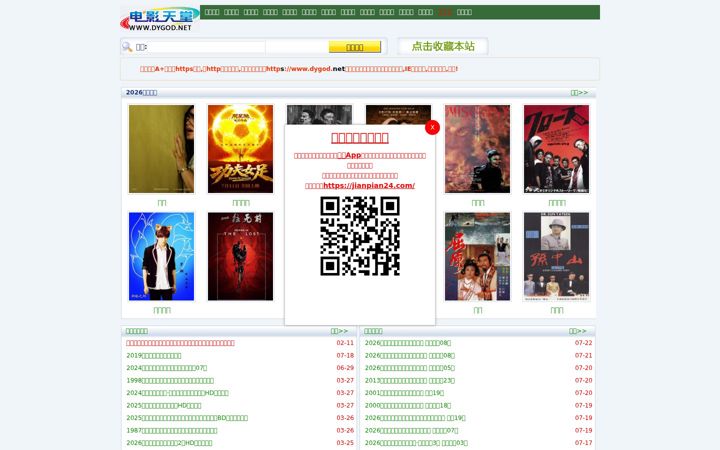The width and height of the screenshot is (720, 450).
Task: Click the green title above the right series list
Action: tap(373, 331)
